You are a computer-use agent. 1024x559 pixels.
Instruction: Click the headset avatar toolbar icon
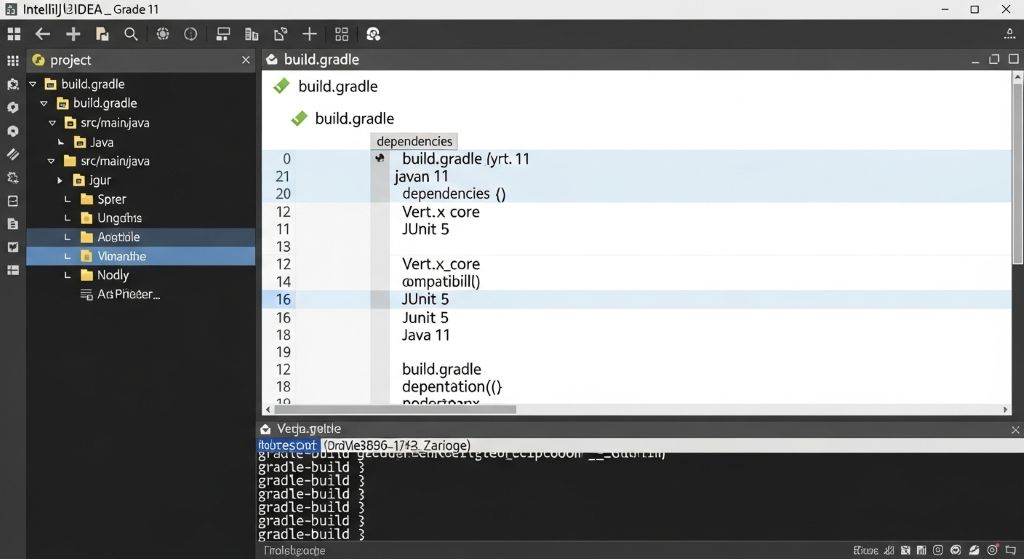click(373, 34)
